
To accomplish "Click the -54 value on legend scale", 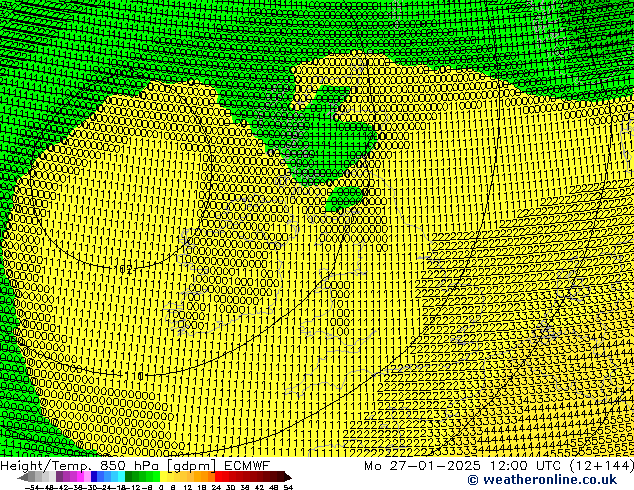I will (32, 487).
